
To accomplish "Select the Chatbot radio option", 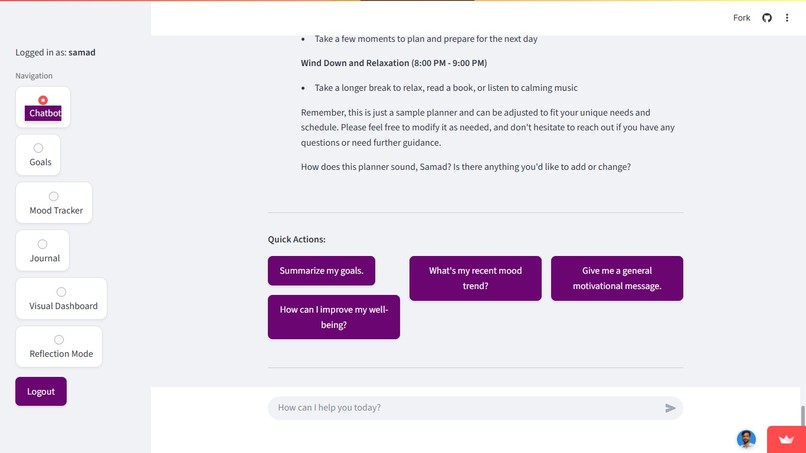I will (x=43, y=100).
